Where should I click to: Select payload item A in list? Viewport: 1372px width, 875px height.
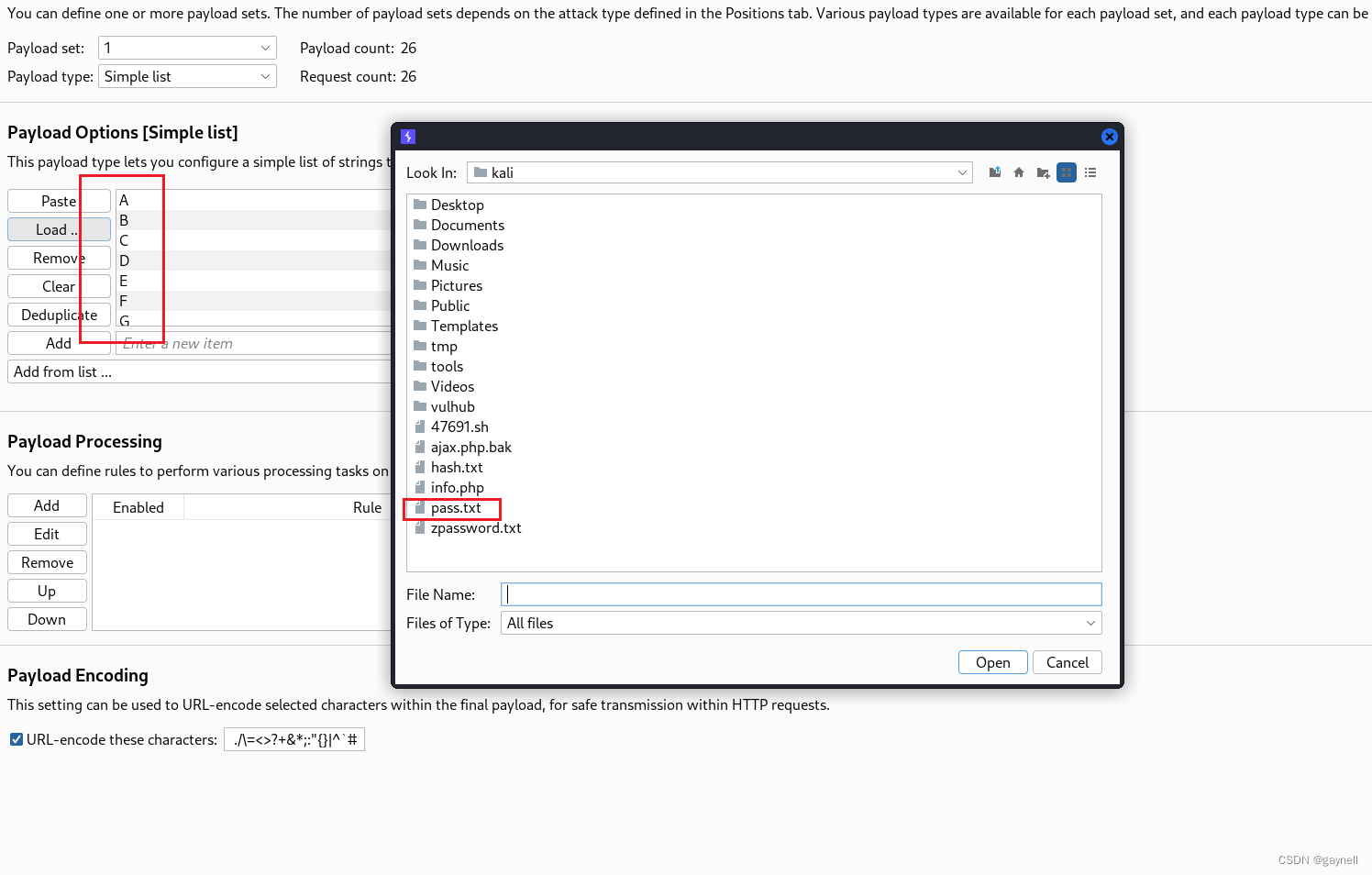point(254,200)
